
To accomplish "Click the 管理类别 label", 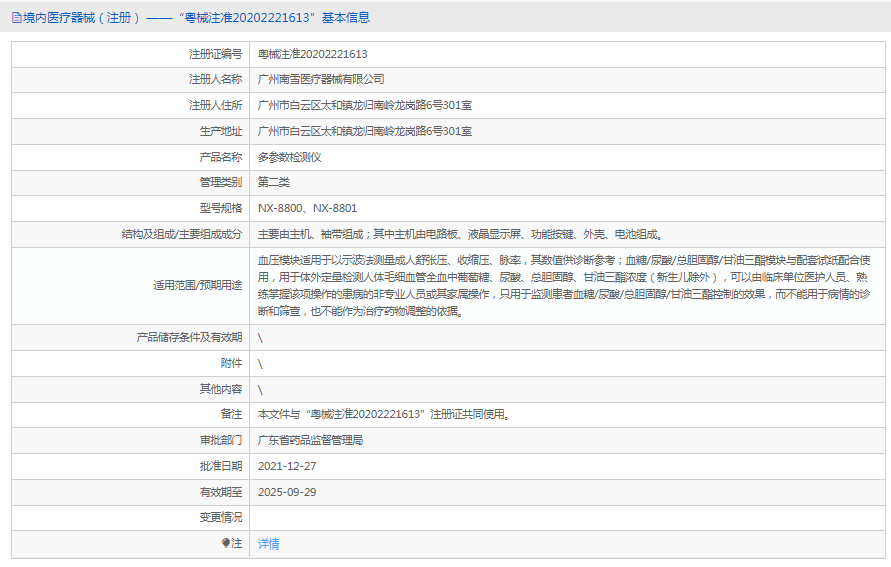I will (221, 182).
